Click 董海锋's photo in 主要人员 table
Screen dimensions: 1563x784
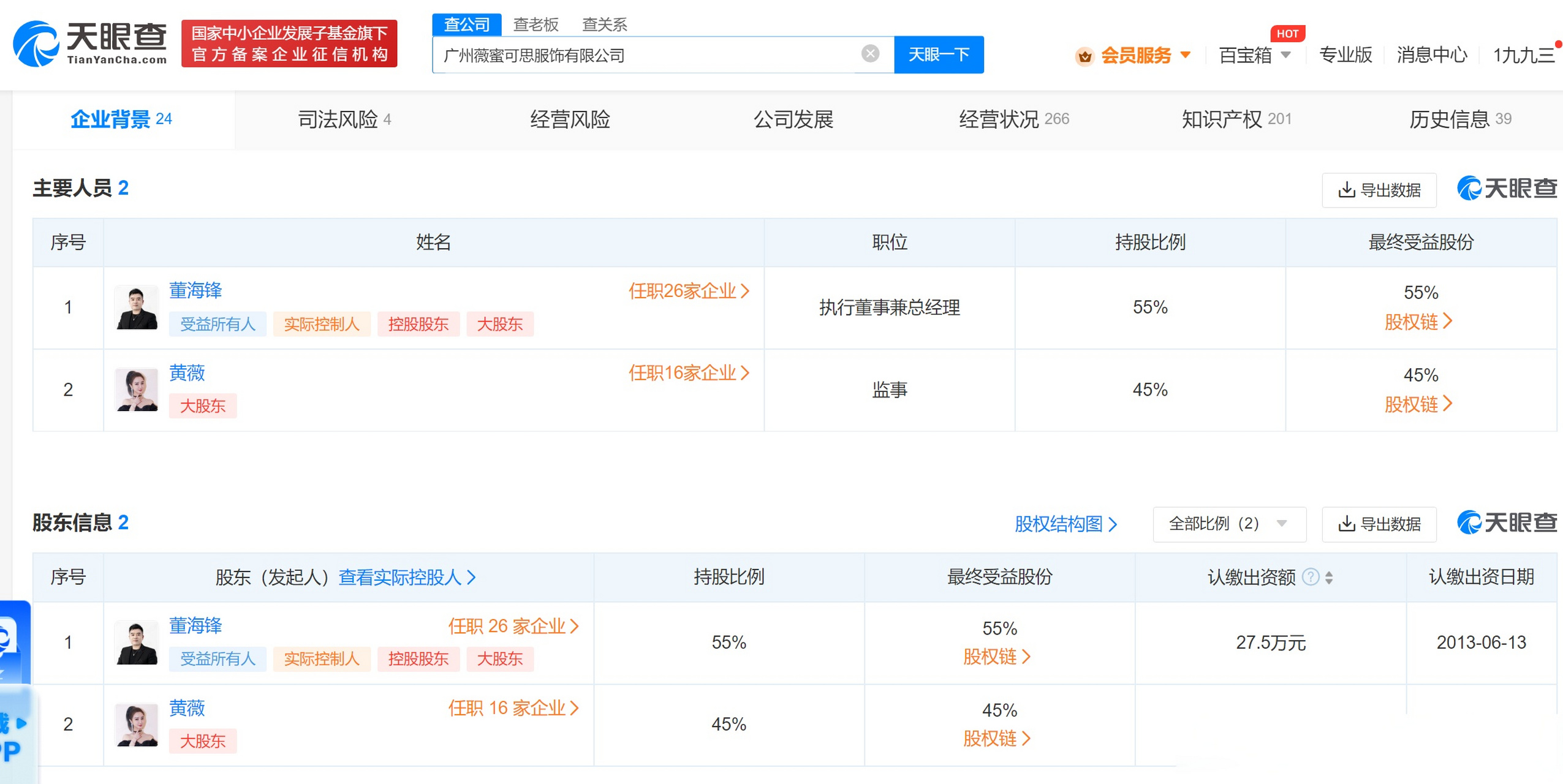click(137, 307)
